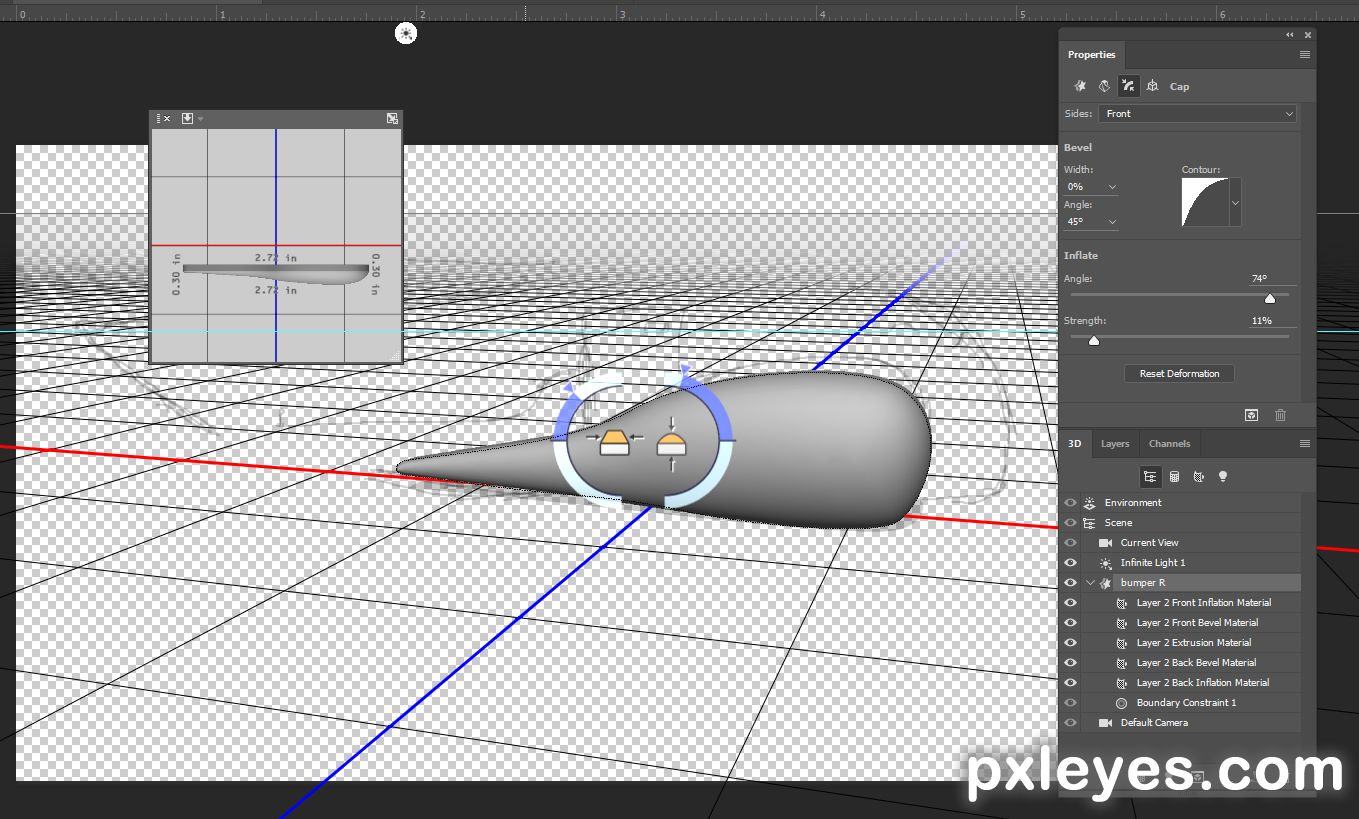This screenshot has height=819, width=1359.
Task: Switch to the Channels tab
Action: tap(1169, 444)
